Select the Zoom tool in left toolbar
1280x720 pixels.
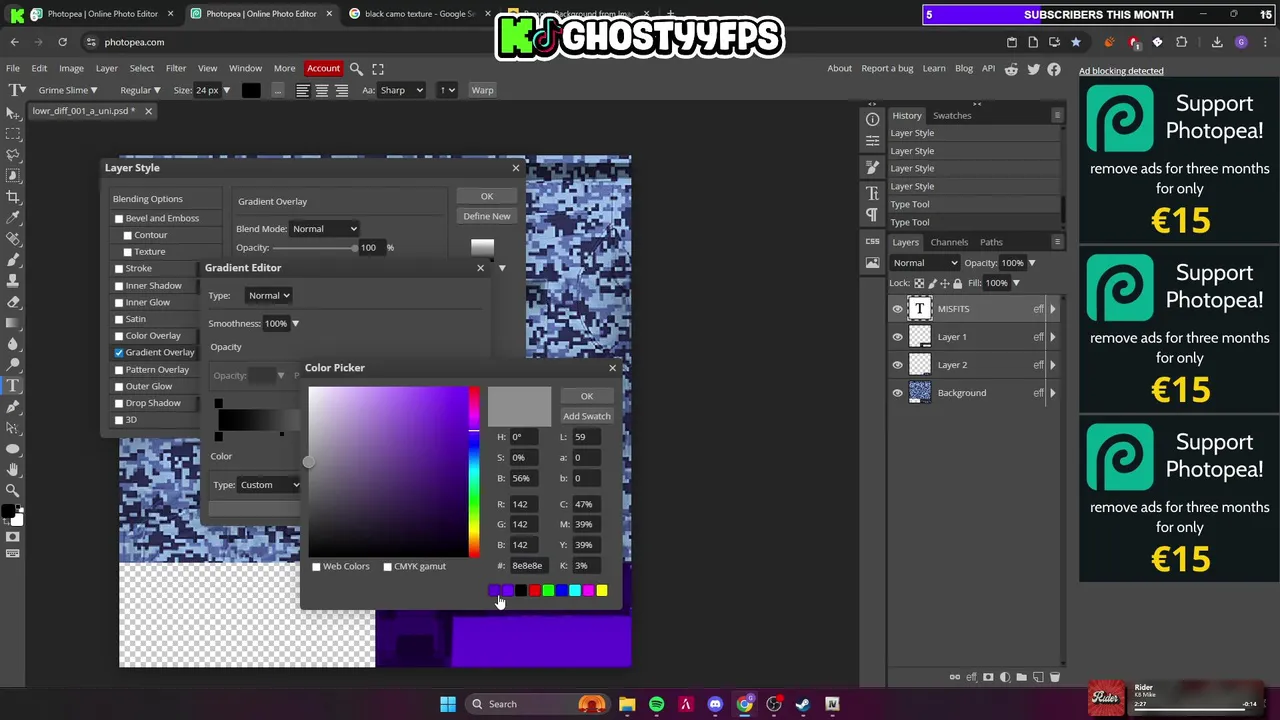click(13, 490)
